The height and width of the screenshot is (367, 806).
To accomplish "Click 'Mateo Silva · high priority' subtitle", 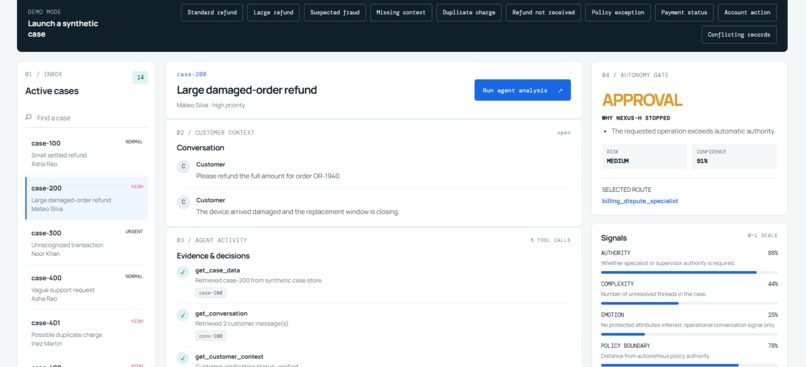I will [x=211, y=105].
